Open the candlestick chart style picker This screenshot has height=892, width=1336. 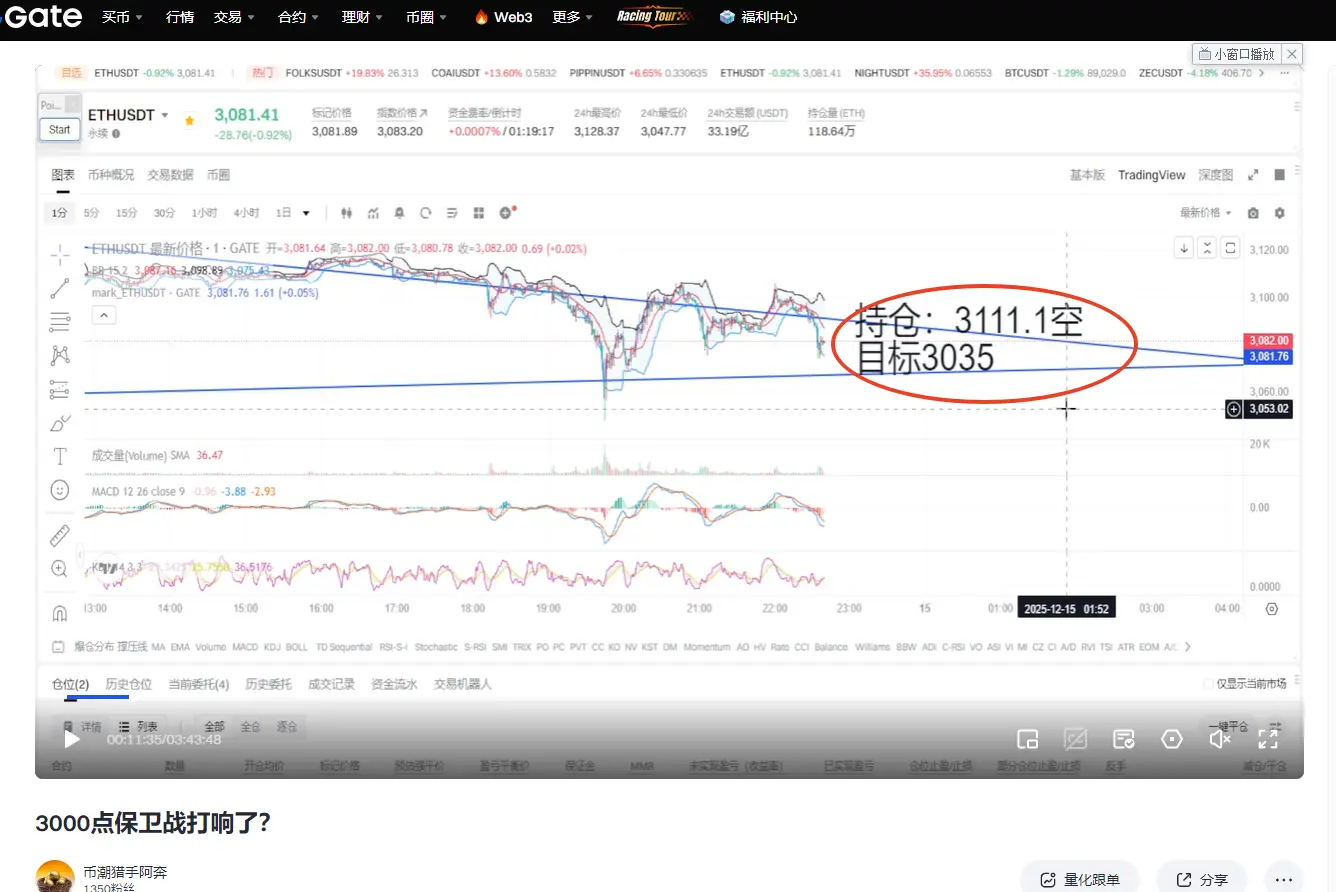pyautogui.click(x=347, y=213)
